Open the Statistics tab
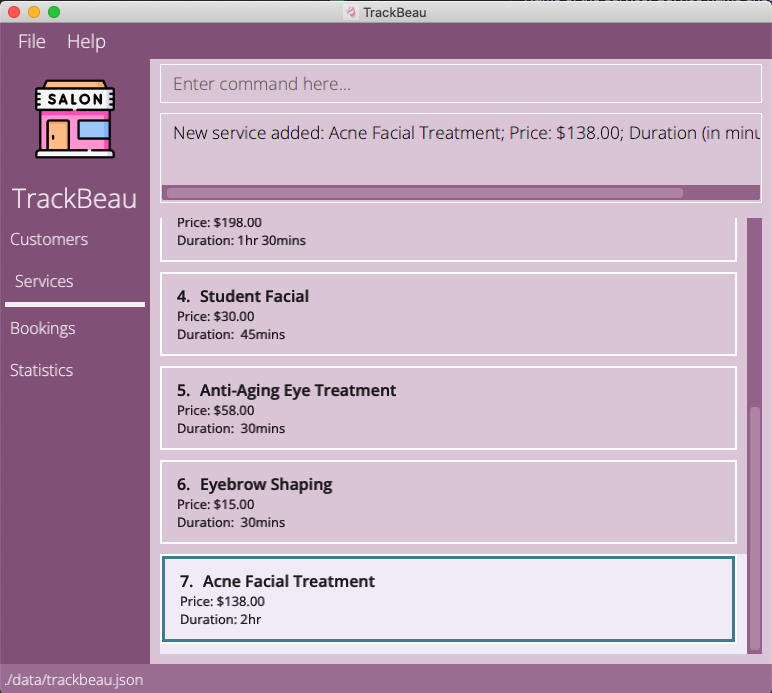772x693 pixels. tap(42, 370)
